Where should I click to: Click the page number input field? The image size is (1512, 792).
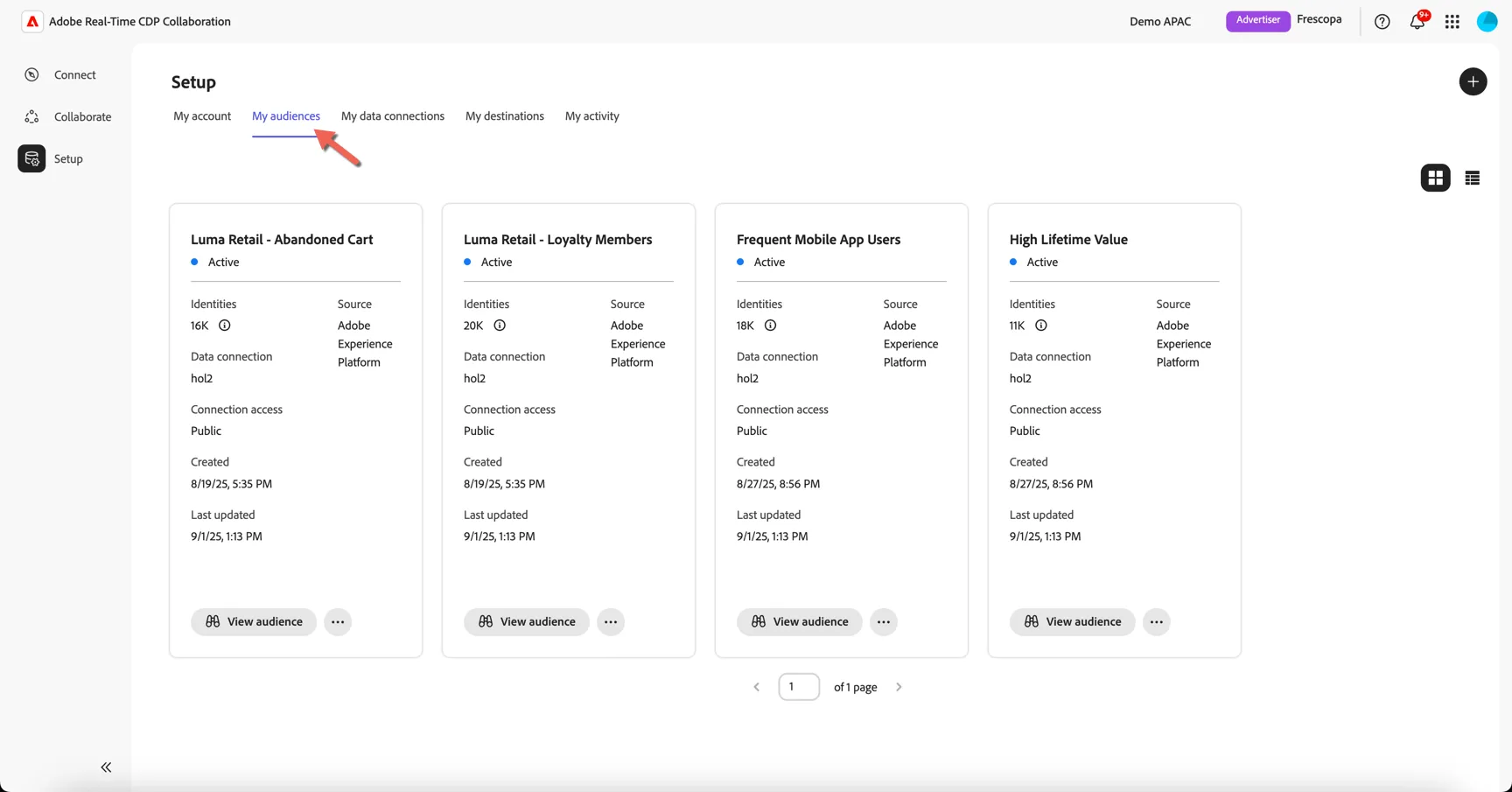[x=799, y=687]
